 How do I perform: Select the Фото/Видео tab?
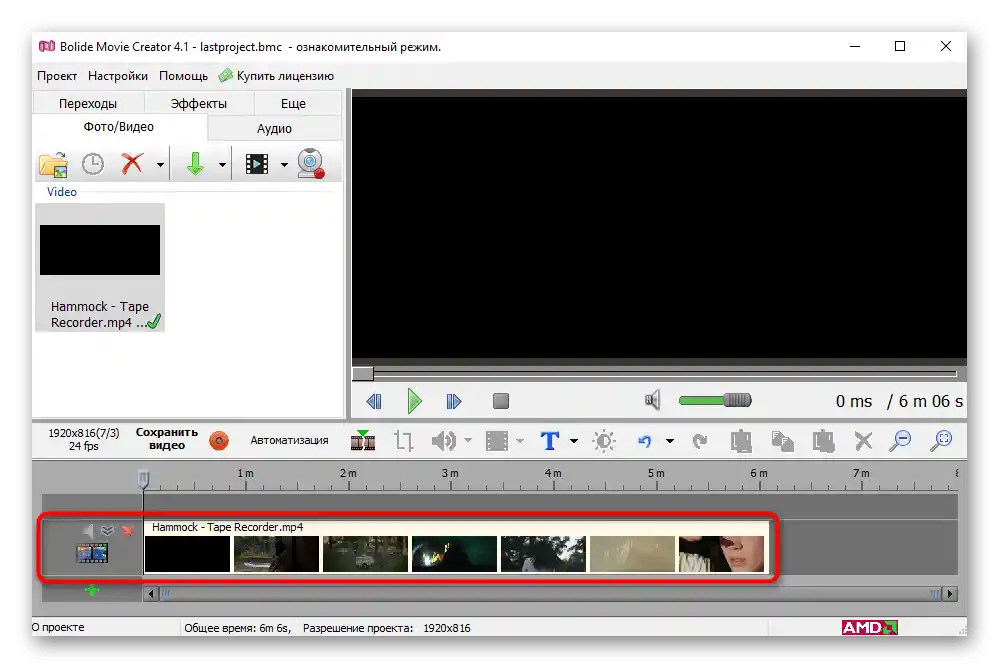tap(119, 127)
